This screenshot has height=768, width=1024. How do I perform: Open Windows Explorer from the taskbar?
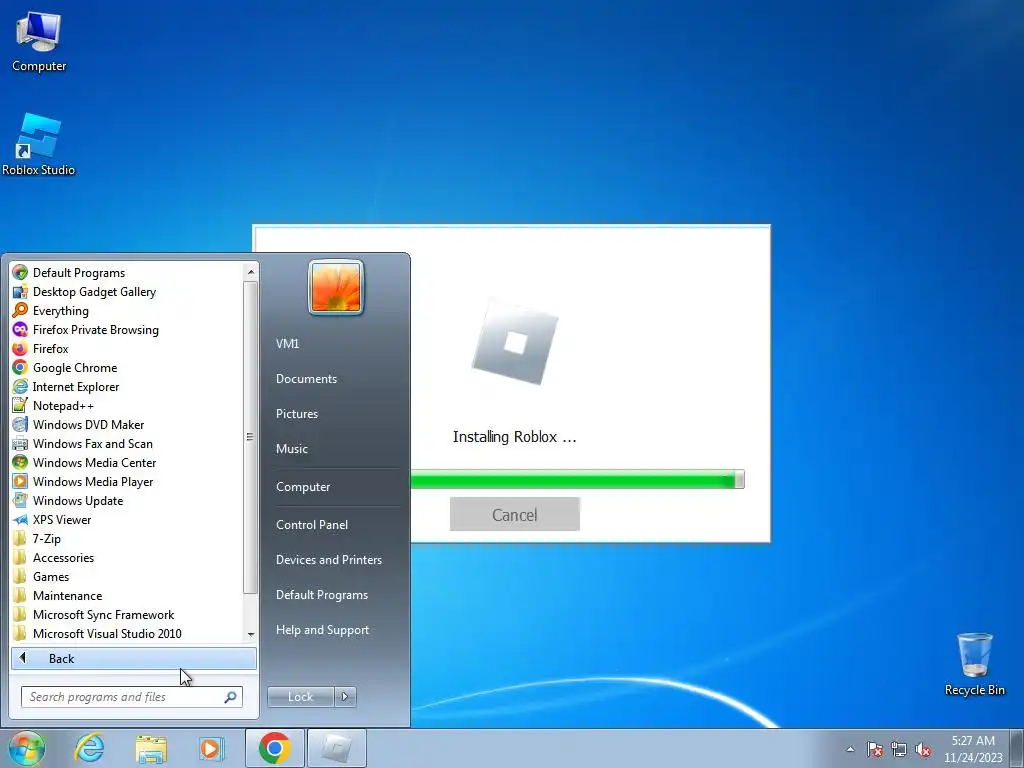(151, 748)
